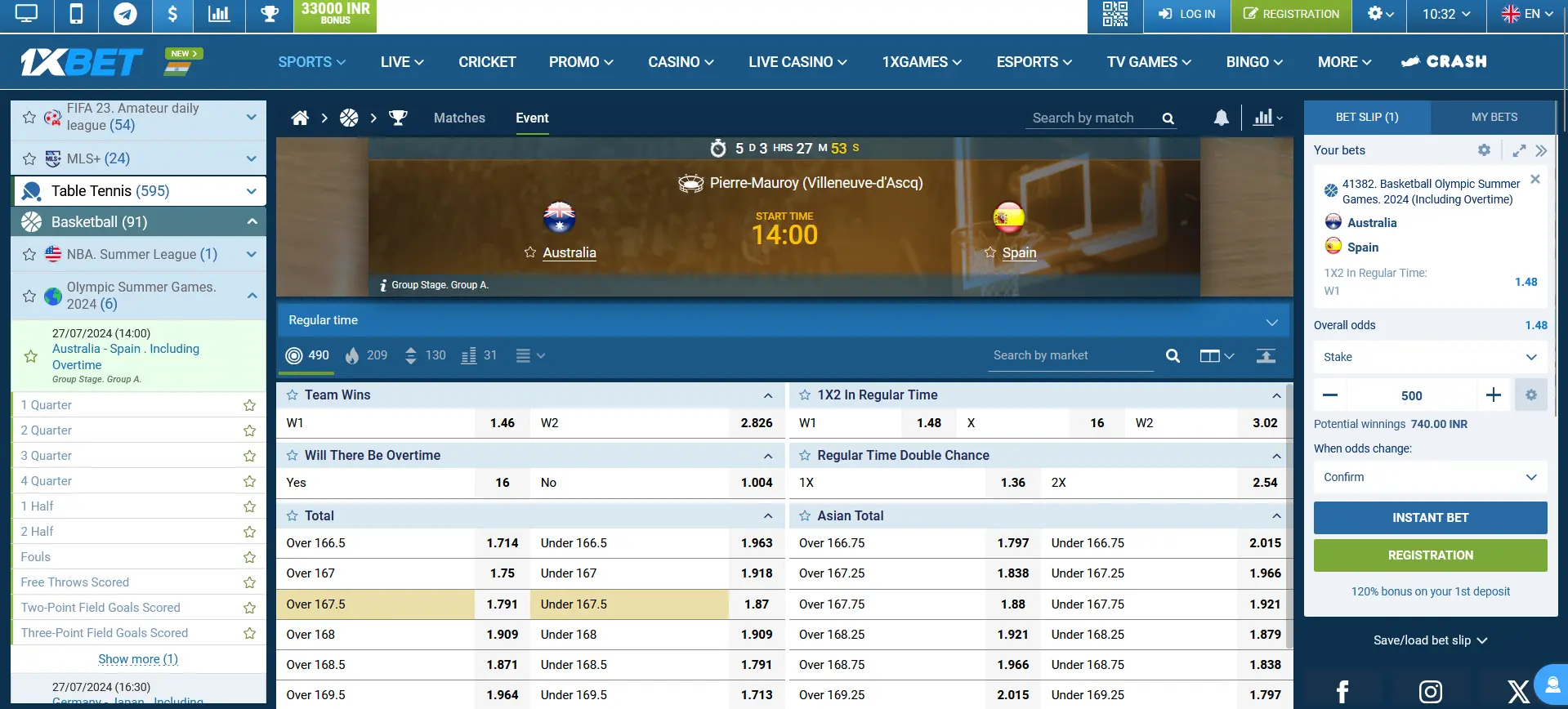Click the match search magnifier icon
Image resolution: width=1568 pixels, height=709 pixels.
(x=1168, y=118)
